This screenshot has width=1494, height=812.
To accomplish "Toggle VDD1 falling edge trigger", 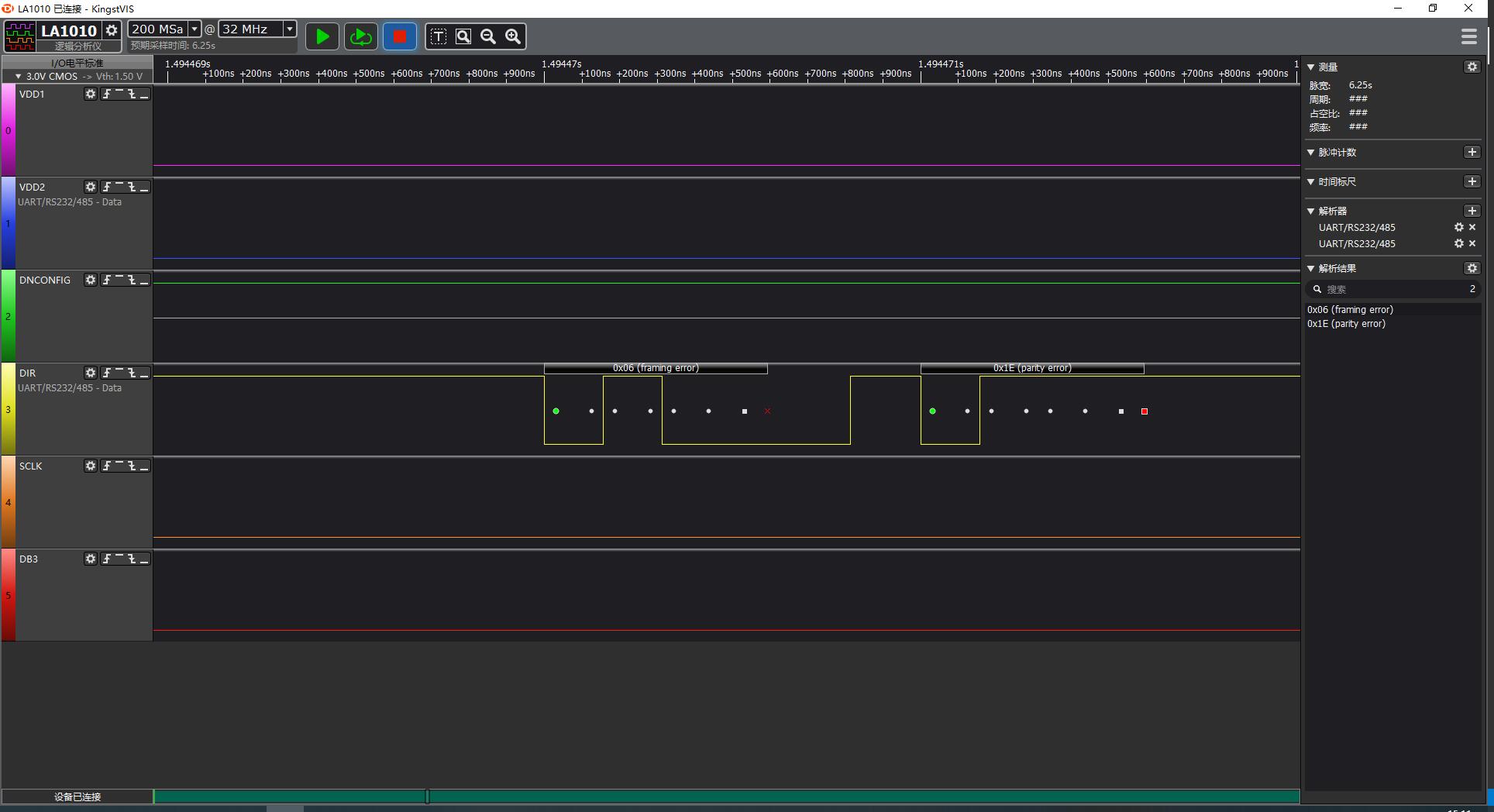I will (x=132, y=94).
